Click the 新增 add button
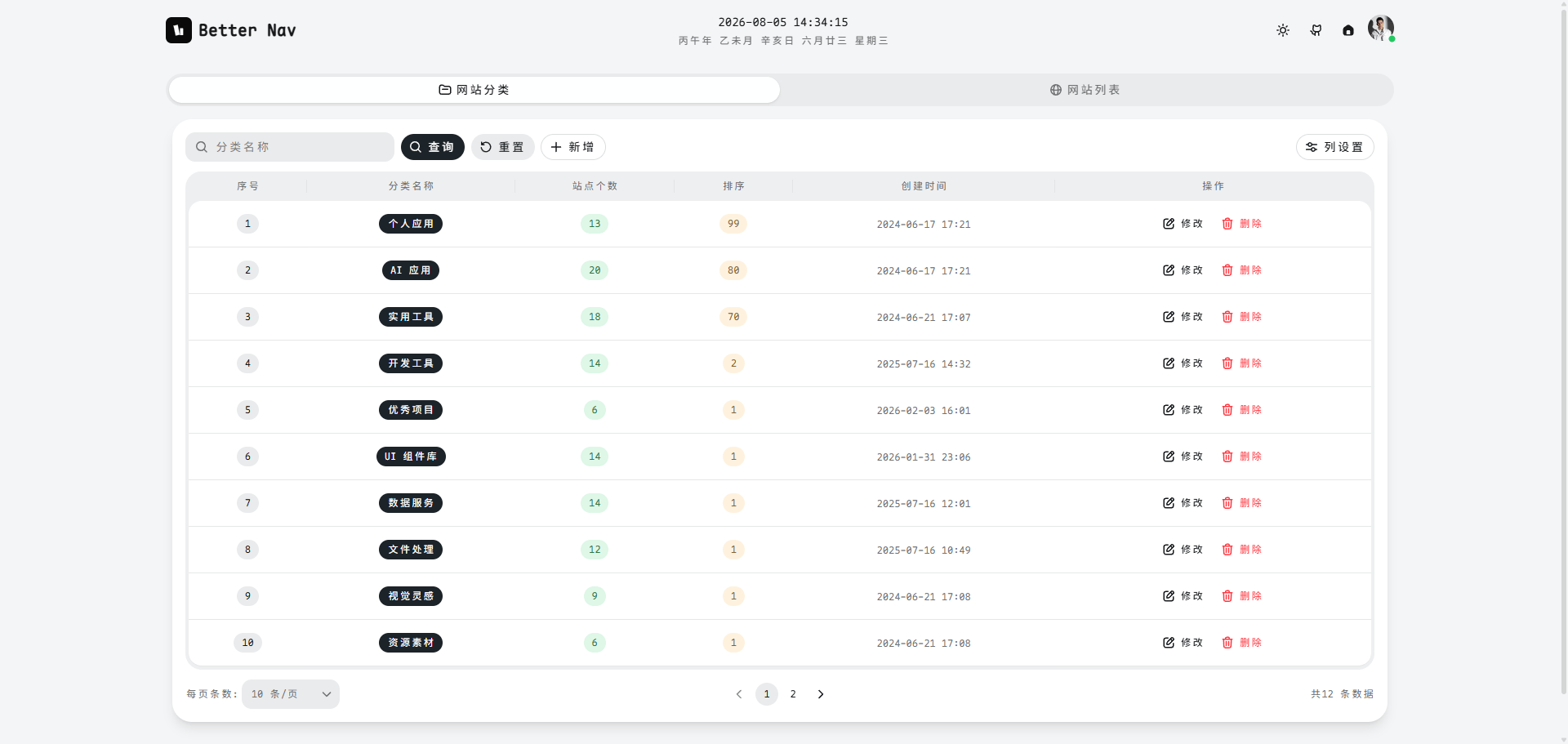The height and width of the screenshot is (744, 1568). [x=572, y=147]
